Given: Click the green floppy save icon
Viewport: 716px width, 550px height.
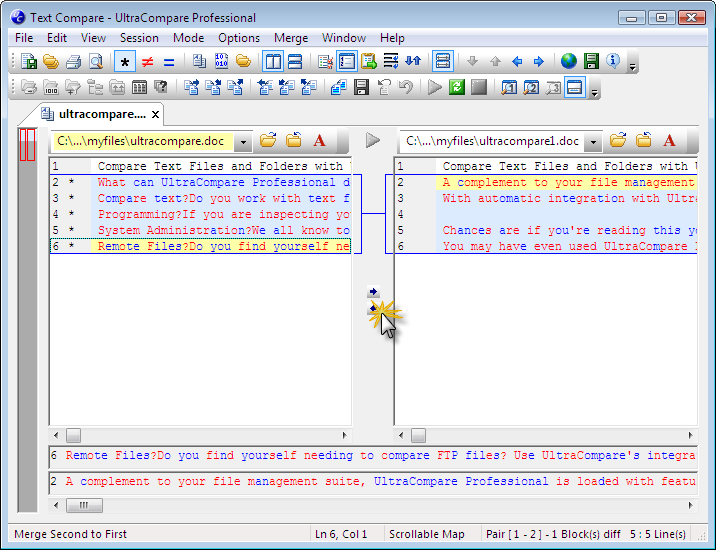Looking at the screenshot, I should (591, 61).
